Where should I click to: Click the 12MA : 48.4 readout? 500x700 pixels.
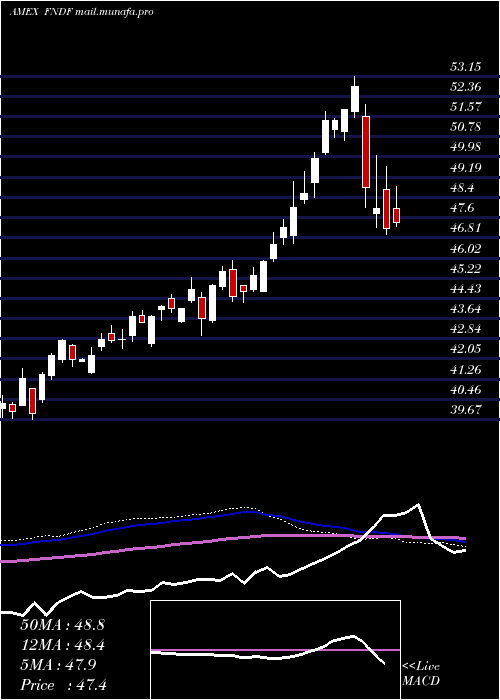(62, 645)
